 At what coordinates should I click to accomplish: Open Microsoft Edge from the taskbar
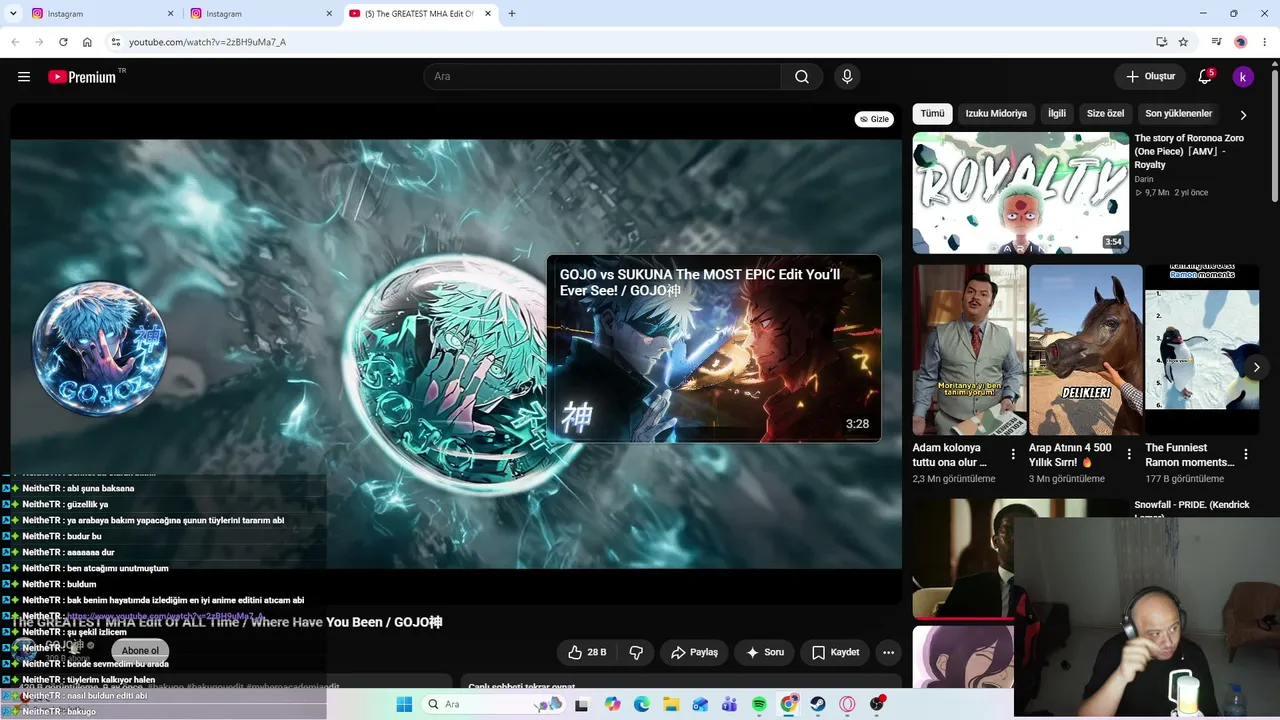tap(642, 704)
